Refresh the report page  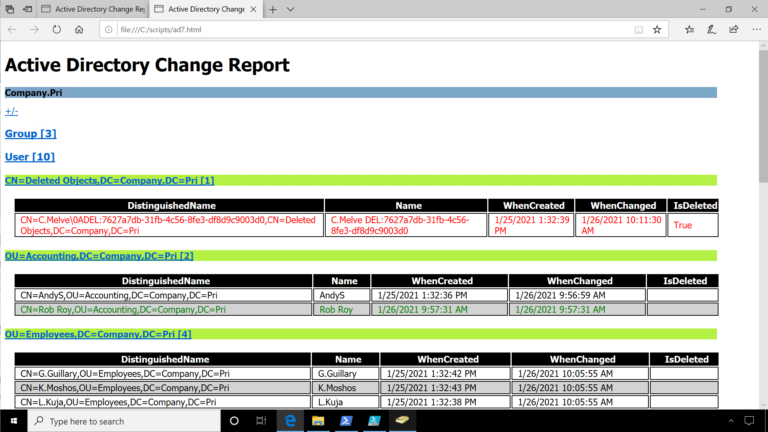pyautogui.click(x=57, y=29)
